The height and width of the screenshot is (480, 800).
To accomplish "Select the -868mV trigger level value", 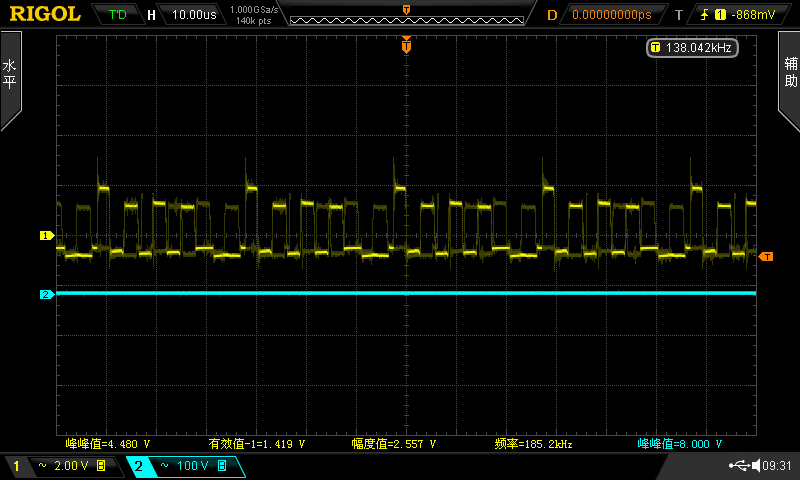I will 753,15.
